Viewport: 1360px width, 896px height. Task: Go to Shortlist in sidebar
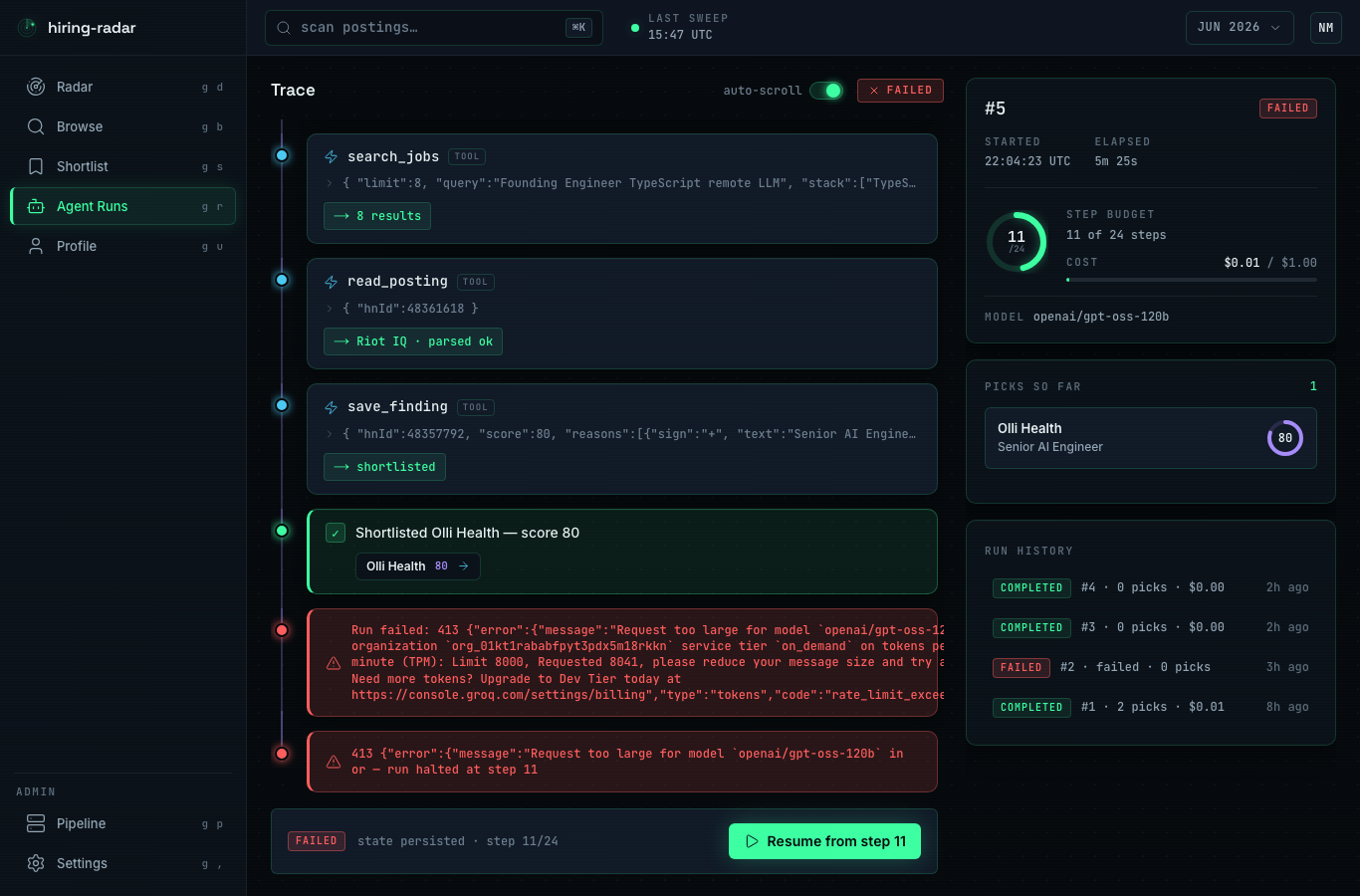click(x=123, y=166)
